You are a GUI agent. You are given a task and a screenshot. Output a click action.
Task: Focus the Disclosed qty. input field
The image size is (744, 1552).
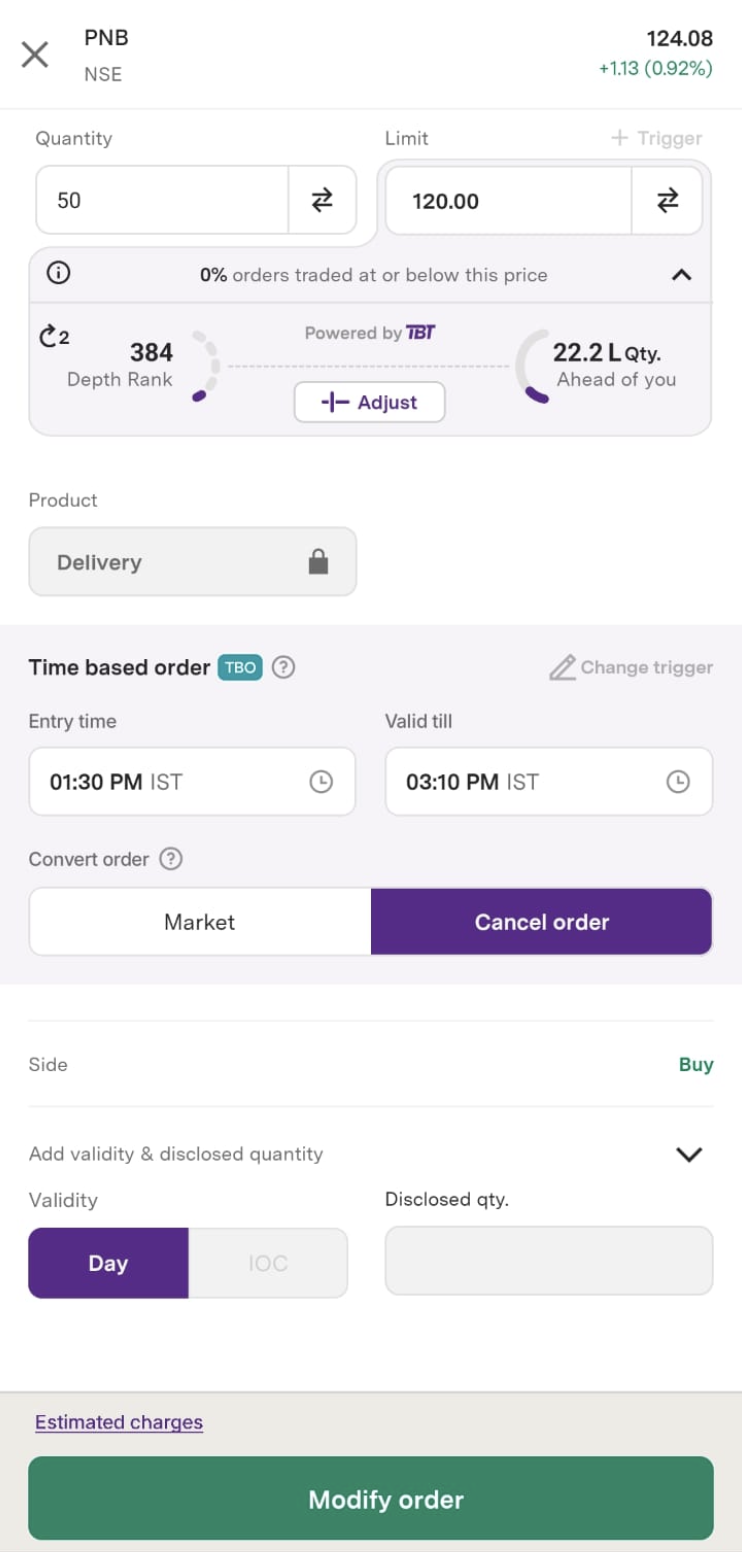[548, 1261]
